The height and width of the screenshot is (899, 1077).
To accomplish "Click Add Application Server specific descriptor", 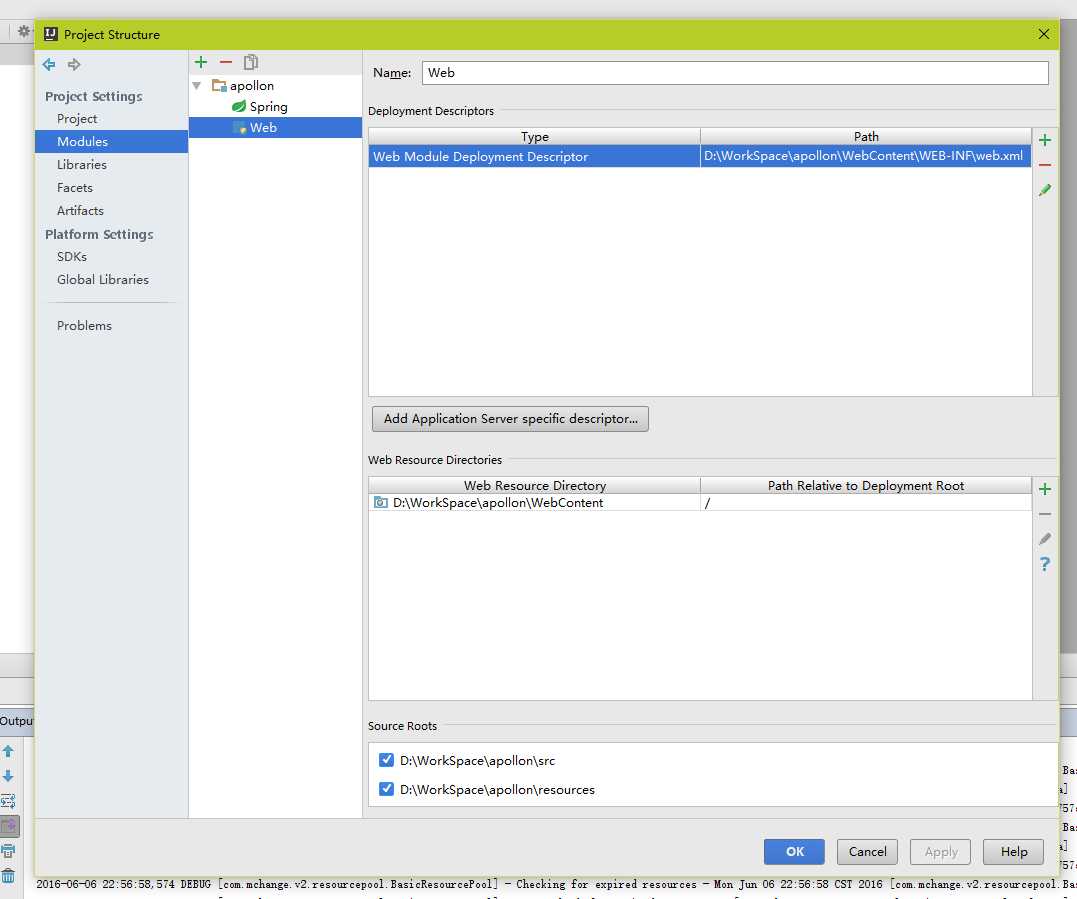I will click(x=510, y=419).
